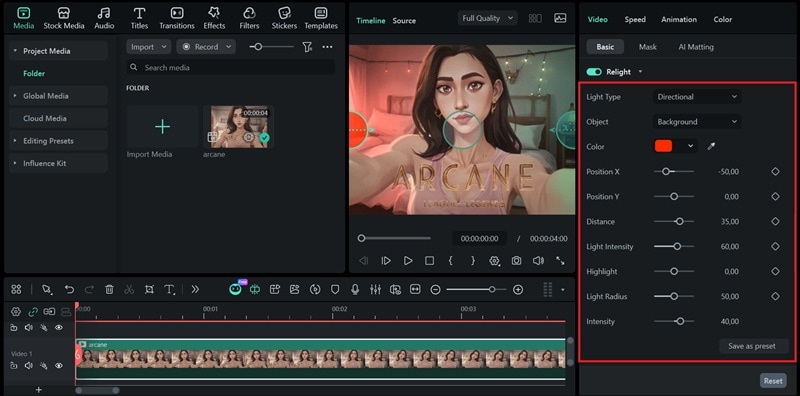The width and height of the screenshot is (800, 396).
Task: Click the marker shield icon in the timeline toolbar
Action: pyautogui.click(x=335, y=290)
